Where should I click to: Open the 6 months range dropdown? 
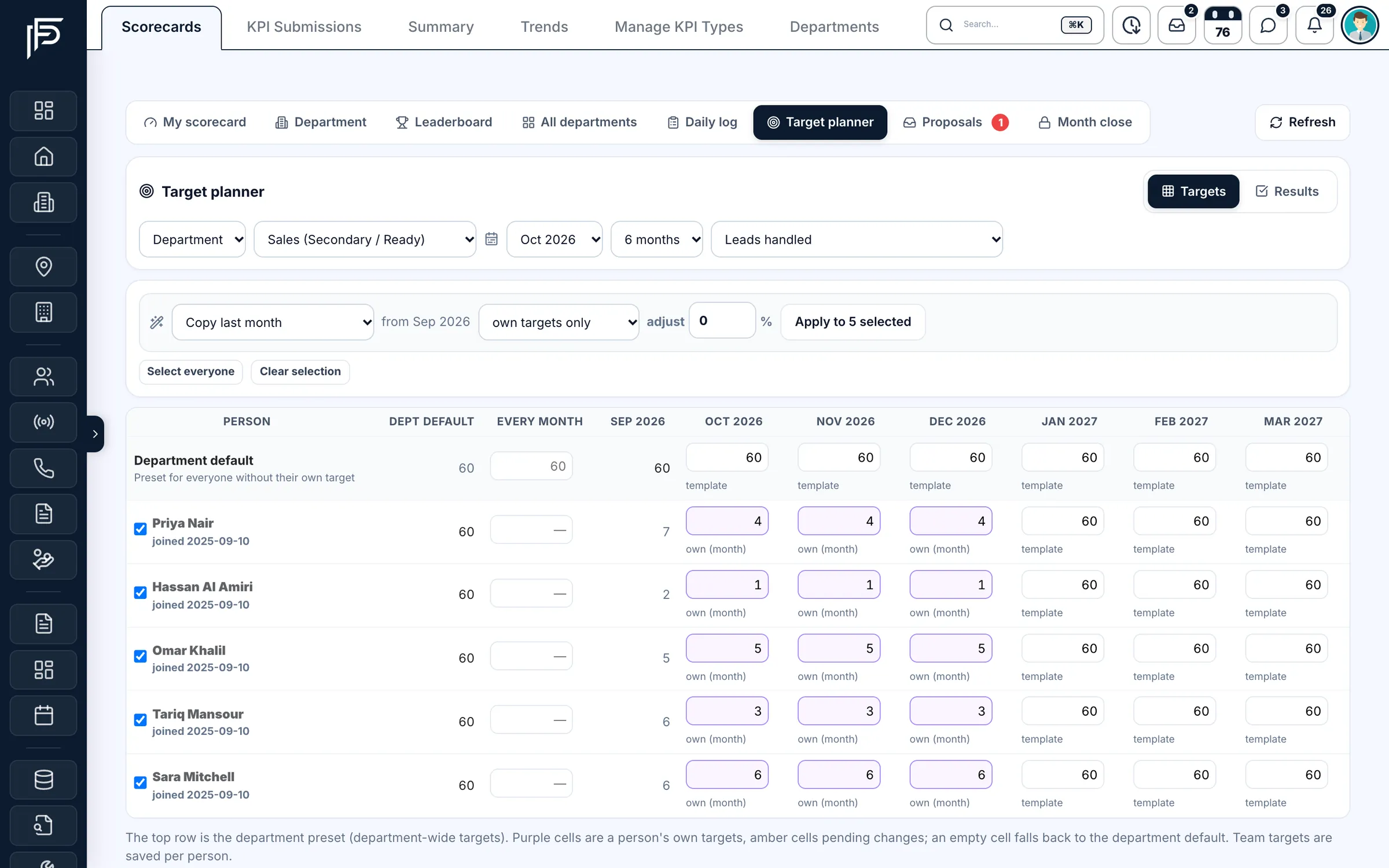coord(657,239)
